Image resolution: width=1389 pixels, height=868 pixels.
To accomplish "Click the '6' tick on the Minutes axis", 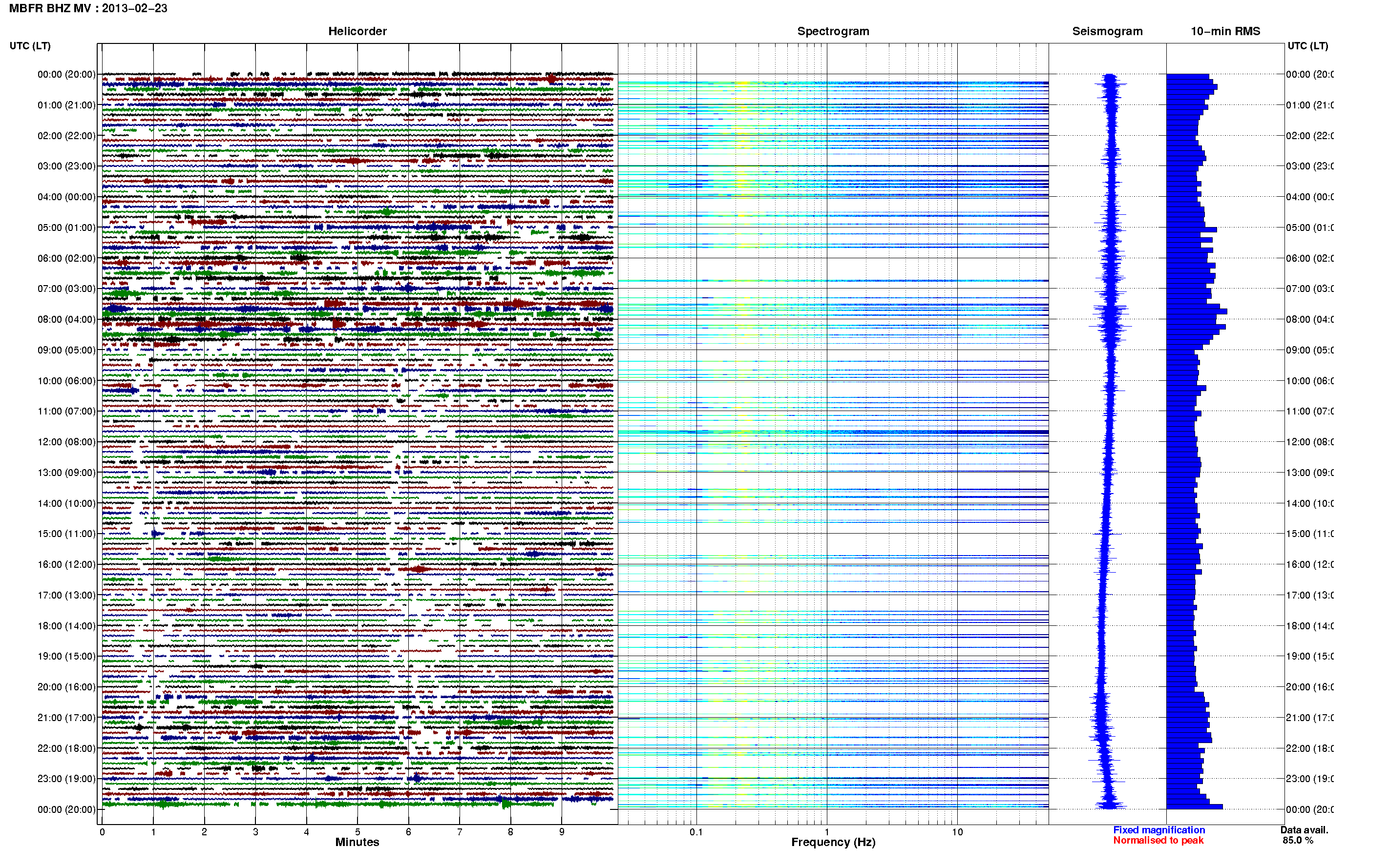I will [x=408, y=832].
